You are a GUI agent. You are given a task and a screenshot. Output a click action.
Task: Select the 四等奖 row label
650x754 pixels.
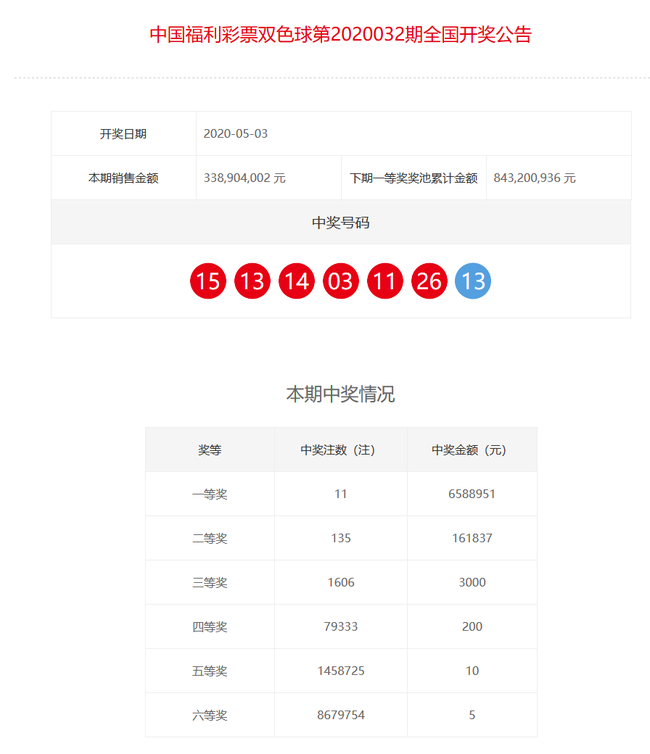pos(210,627)
